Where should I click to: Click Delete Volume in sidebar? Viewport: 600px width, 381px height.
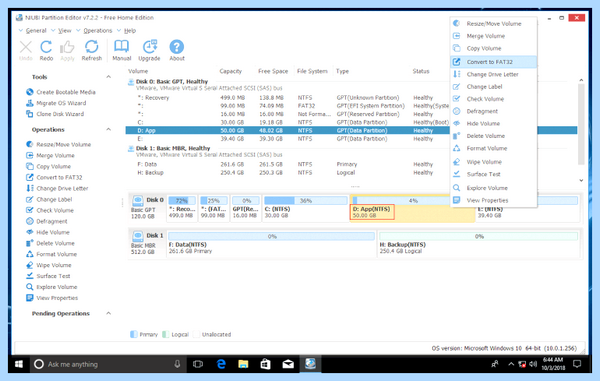click(55, 243)
